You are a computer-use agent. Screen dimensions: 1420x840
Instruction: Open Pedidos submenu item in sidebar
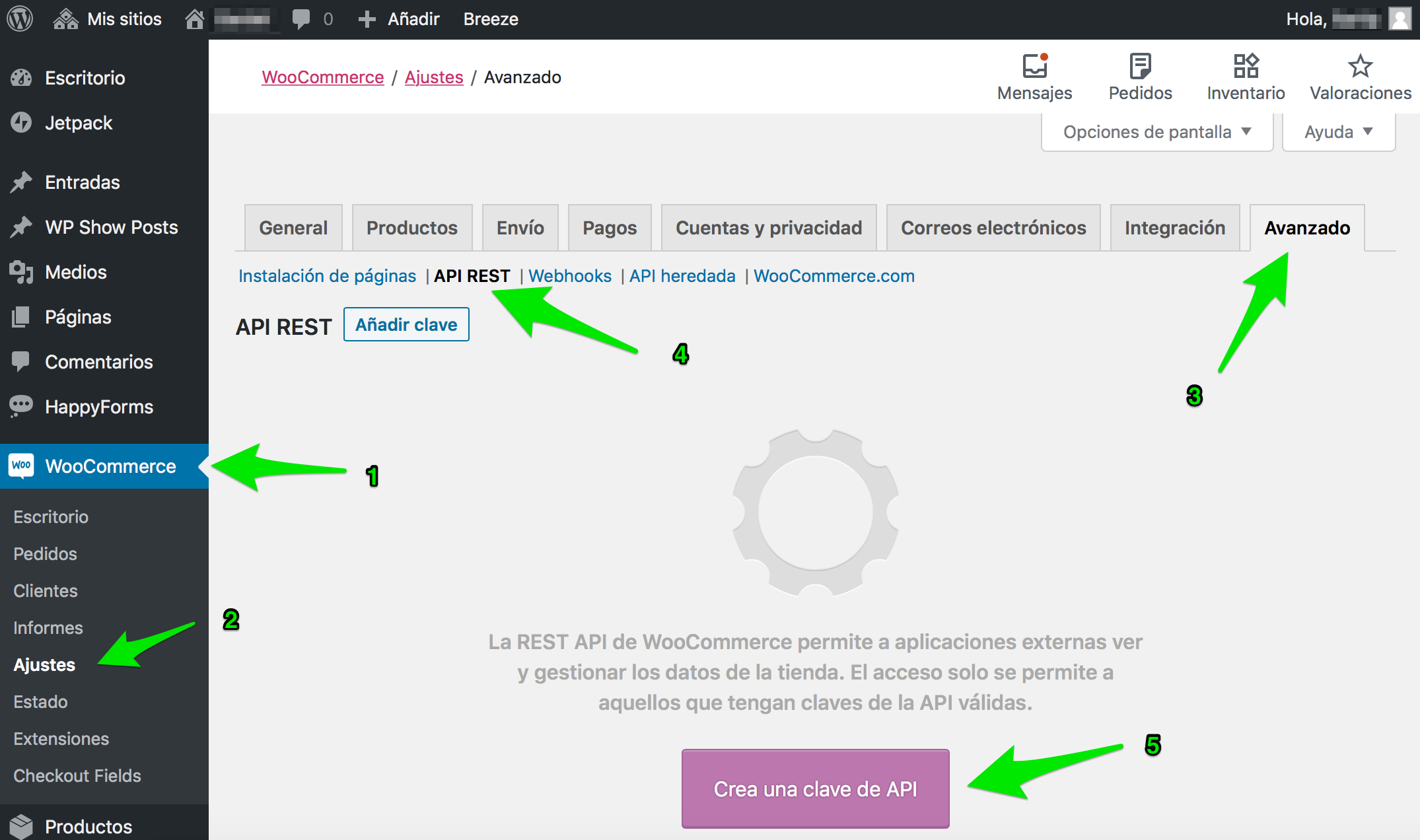(x=45, y=553)
